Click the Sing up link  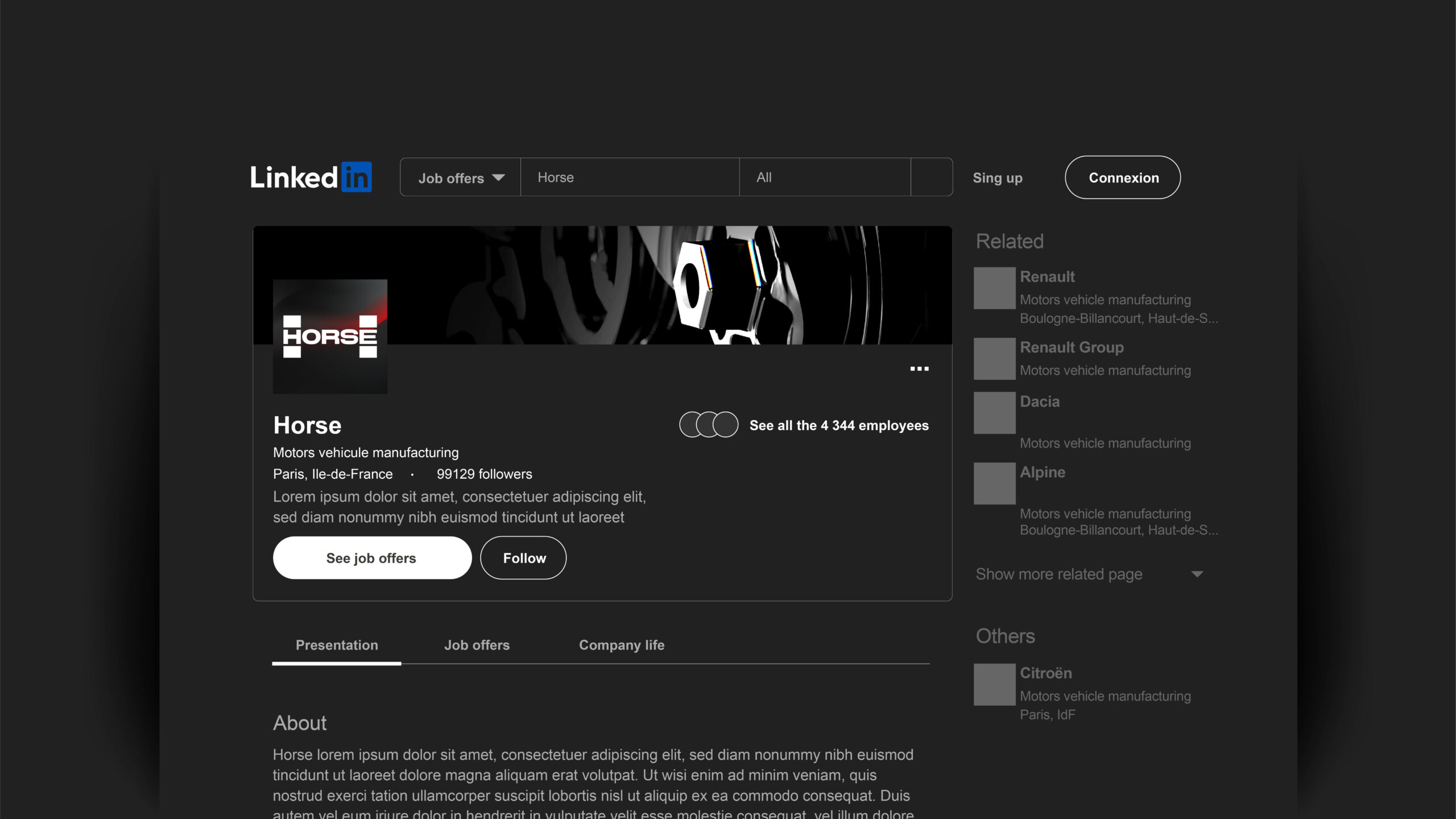pyautogui.click(x=998, y=178)
